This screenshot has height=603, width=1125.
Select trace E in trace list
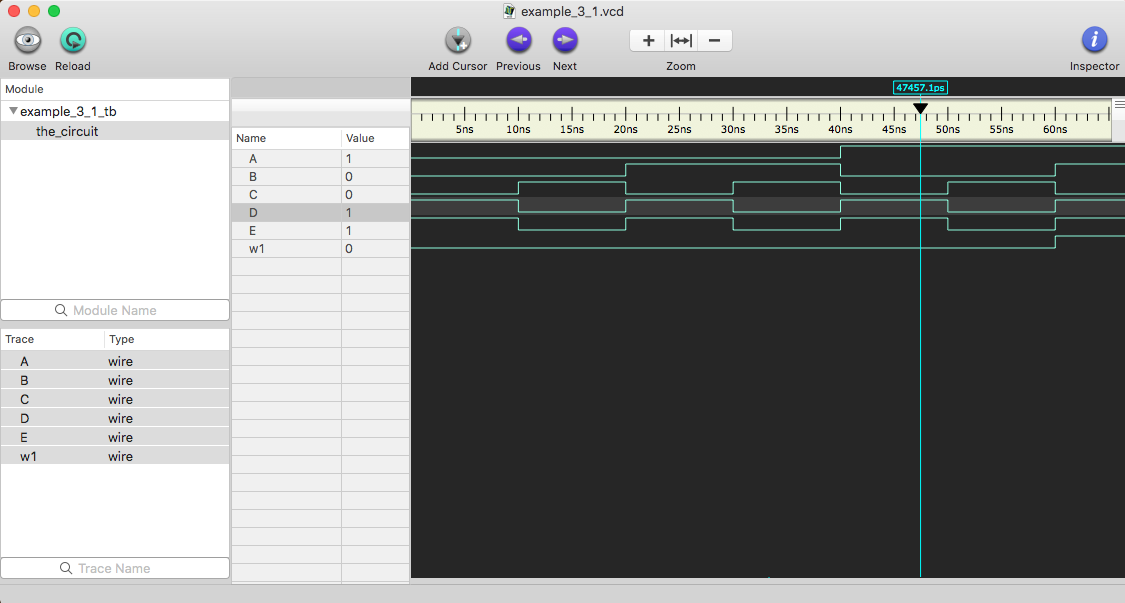tap(115, 437)
